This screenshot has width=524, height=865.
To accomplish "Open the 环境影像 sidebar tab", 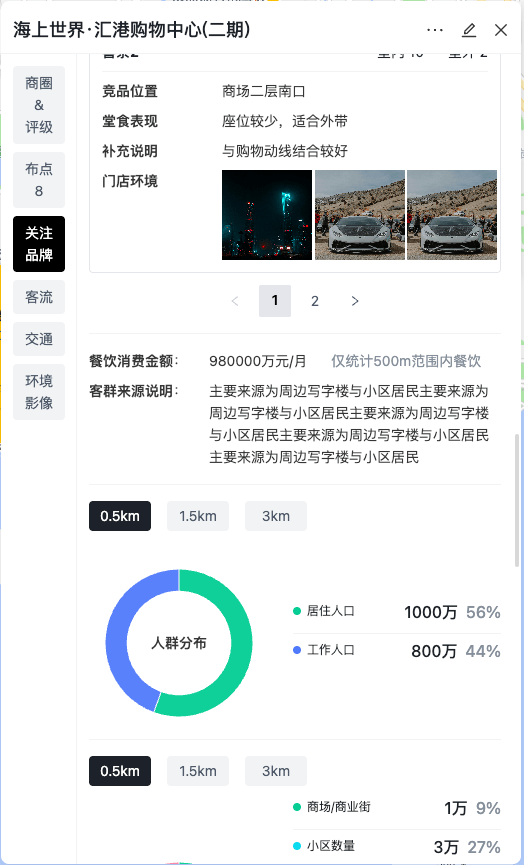I will click(39, 392).
